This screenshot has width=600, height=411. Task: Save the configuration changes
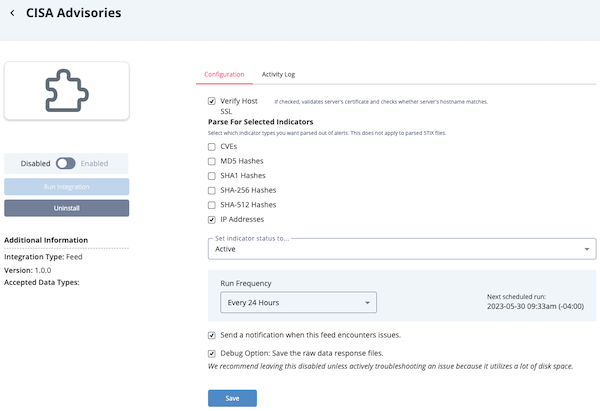tap(232, 398)
